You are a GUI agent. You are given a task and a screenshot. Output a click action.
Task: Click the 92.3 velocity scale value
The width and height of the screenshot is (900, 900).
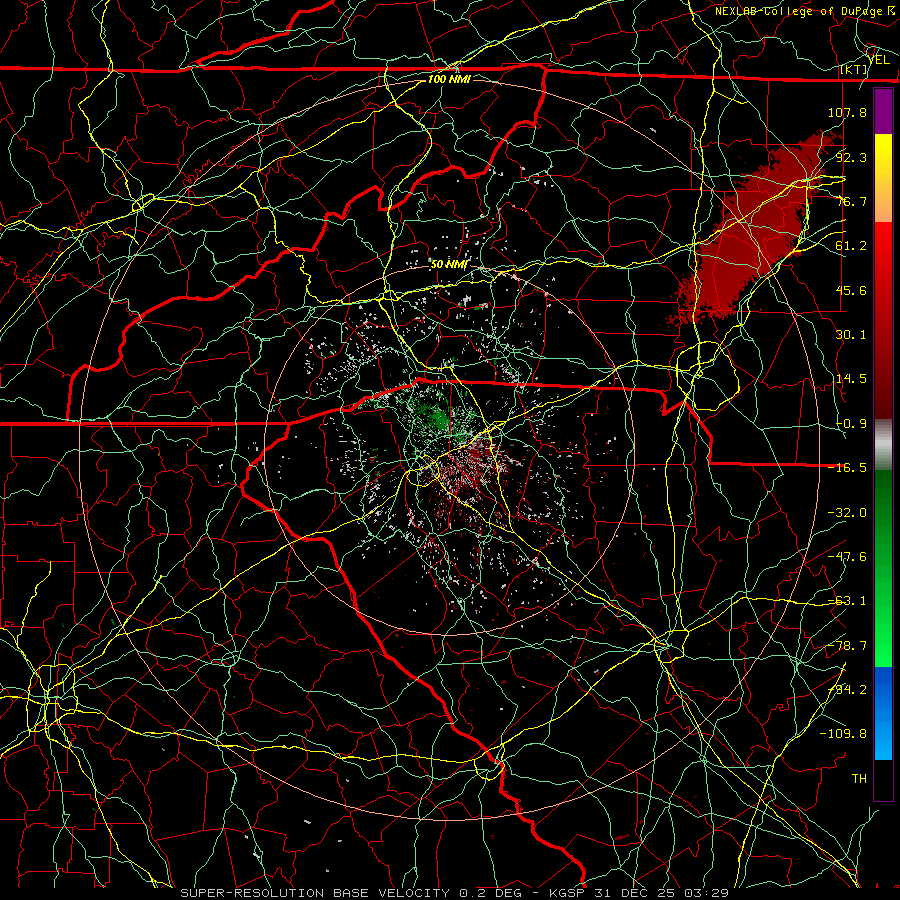pos(851,157)
